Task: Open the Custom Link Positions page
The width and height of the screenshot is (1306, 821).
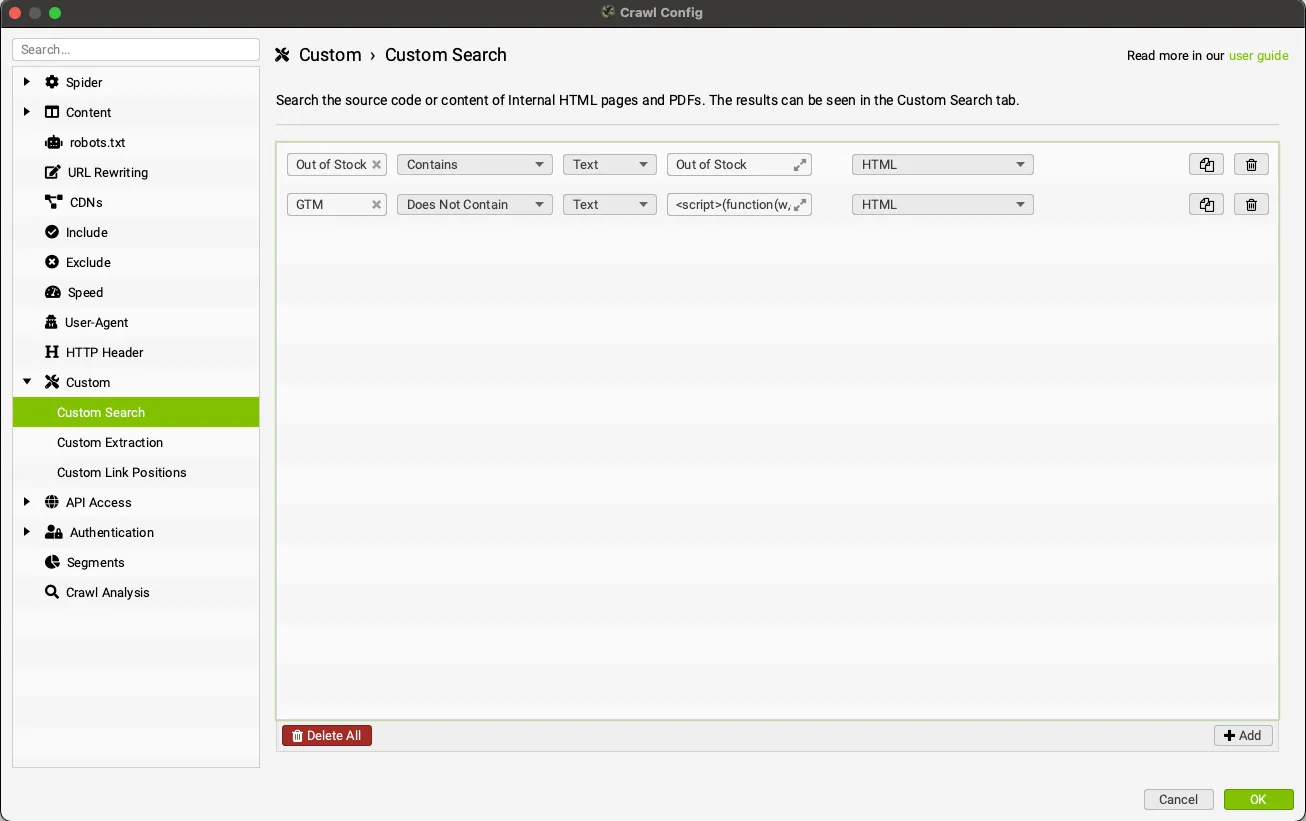Action: pos(122,472)
